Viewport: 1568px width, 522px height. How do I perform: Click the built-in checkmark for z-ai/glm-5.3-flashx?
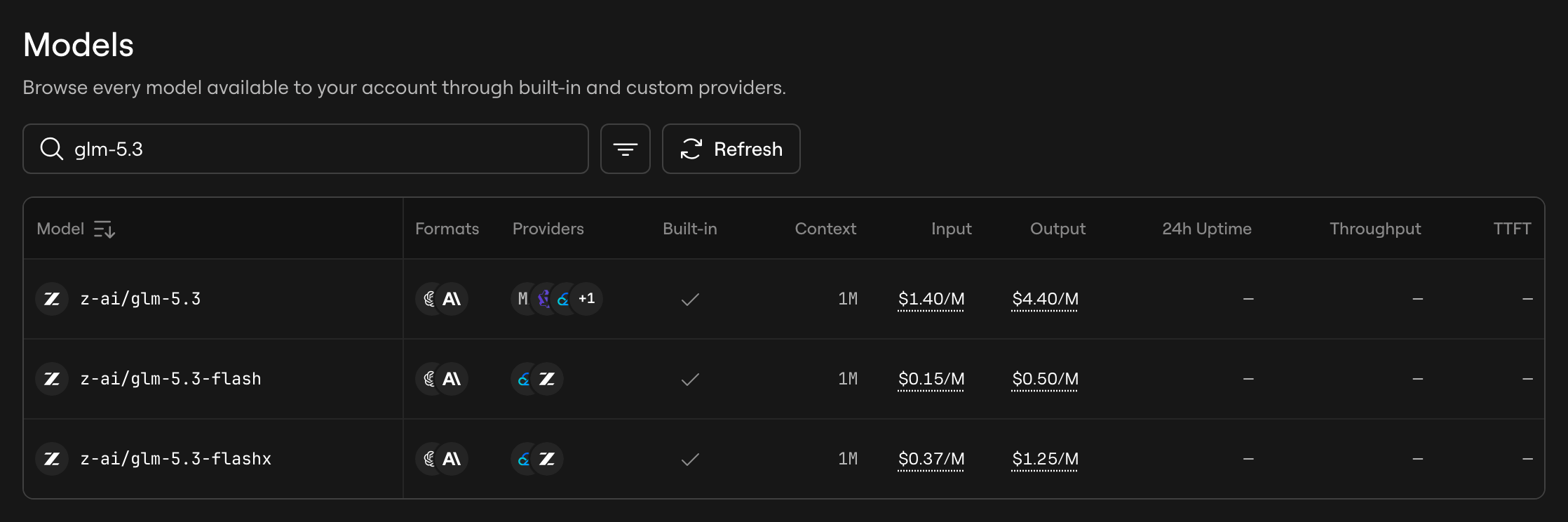point(690,460)
